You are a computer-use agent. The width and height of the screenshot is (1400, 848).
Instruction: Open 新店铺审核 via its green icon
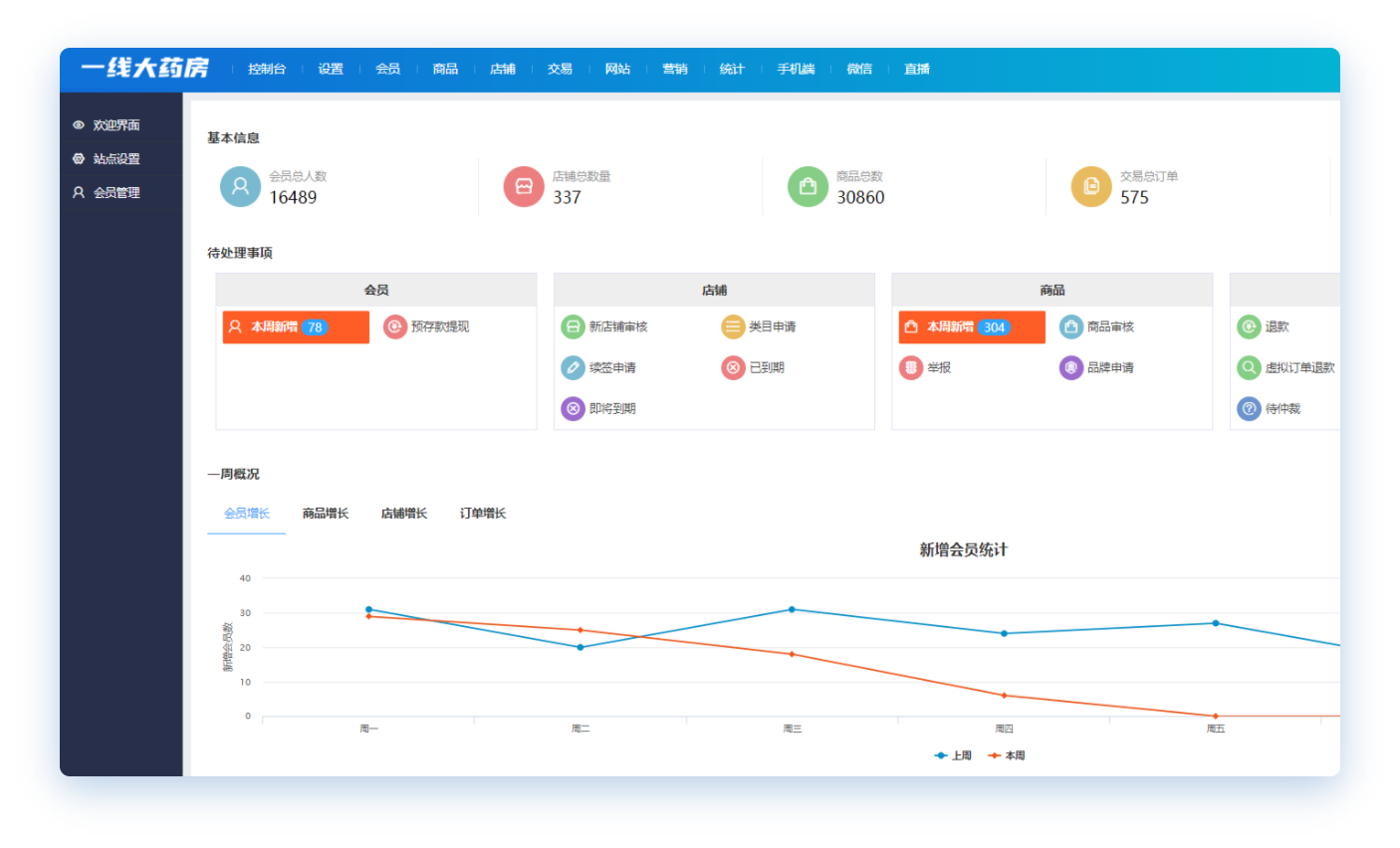pyautogui.click(x=573, y=326)
